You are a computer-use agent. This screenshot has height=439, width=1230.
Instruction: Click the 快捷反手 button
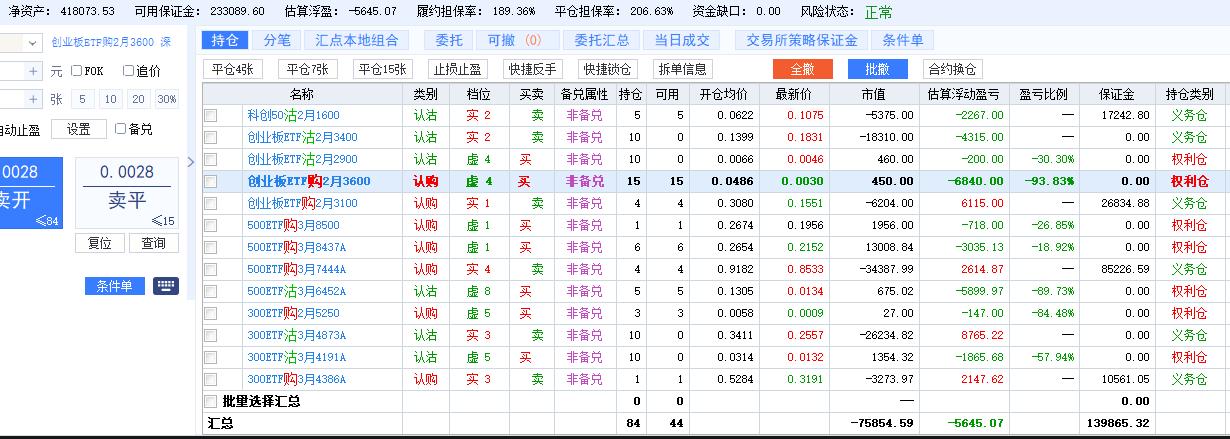point(532,69)
